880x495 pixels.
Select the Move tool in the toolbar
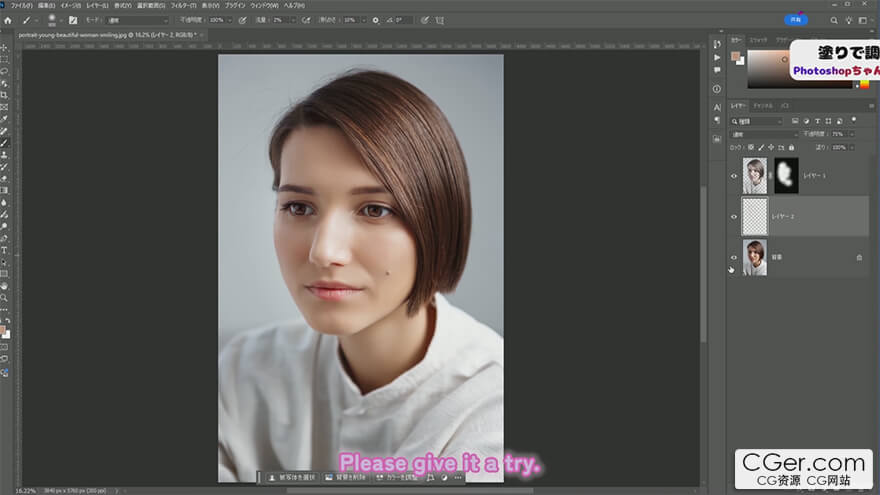(x=5, y=47)
